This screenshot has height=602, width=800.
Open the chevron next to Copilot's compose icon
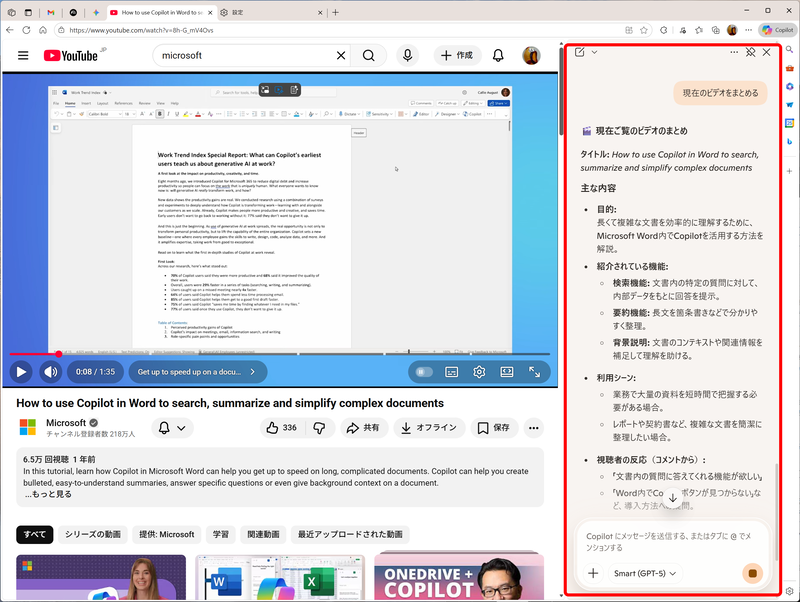[x=595, y=52]
